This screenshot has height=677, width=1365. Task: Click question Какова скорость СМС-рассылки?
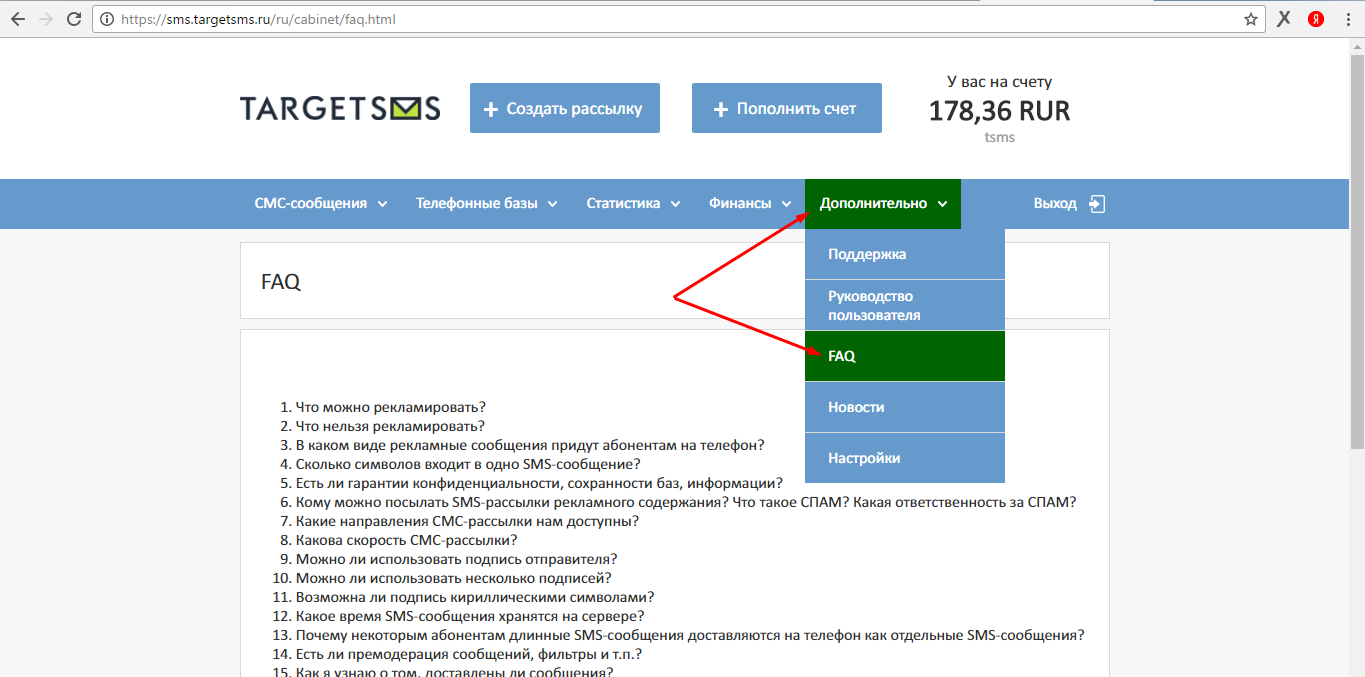tap(406, 540)
